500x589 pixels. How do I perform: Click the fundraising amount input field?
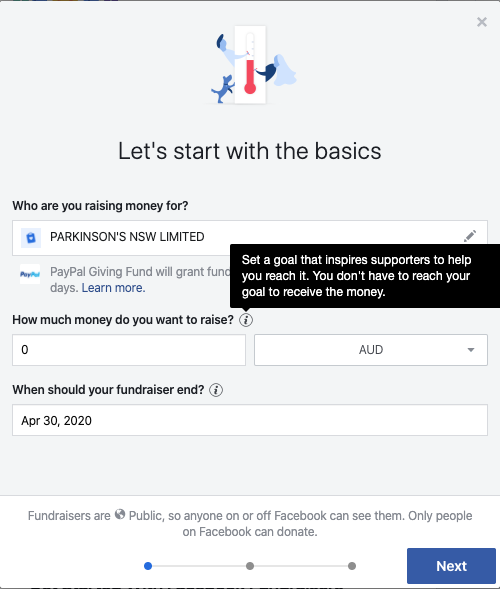click(x=129, y=350)
